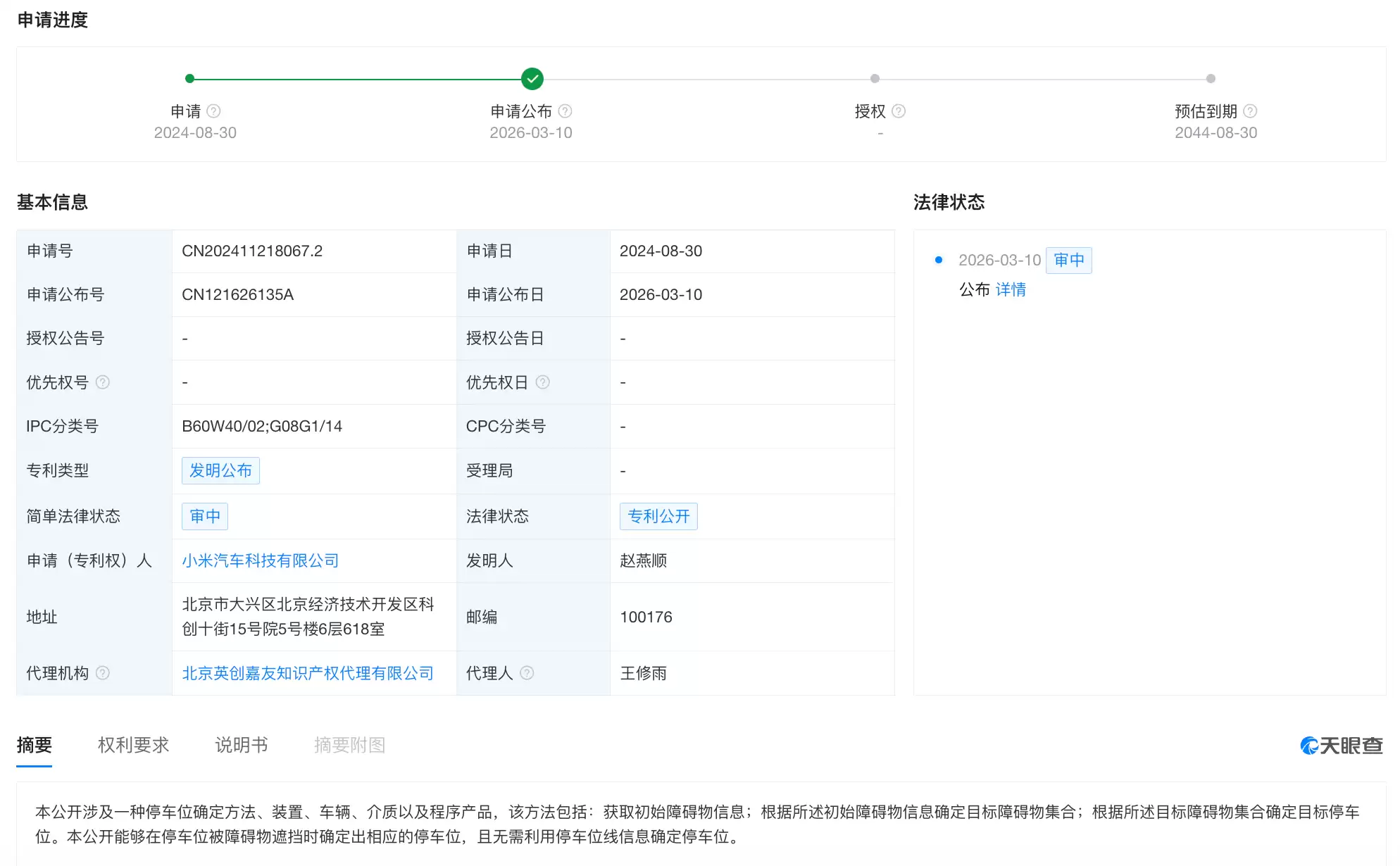Click the help icon next to 预估到期

1251,111
